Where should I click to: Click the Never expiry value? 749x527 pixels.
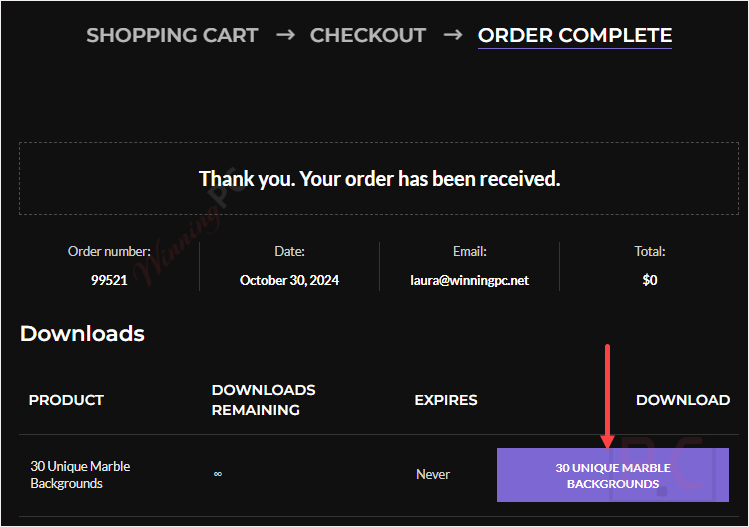433,474
